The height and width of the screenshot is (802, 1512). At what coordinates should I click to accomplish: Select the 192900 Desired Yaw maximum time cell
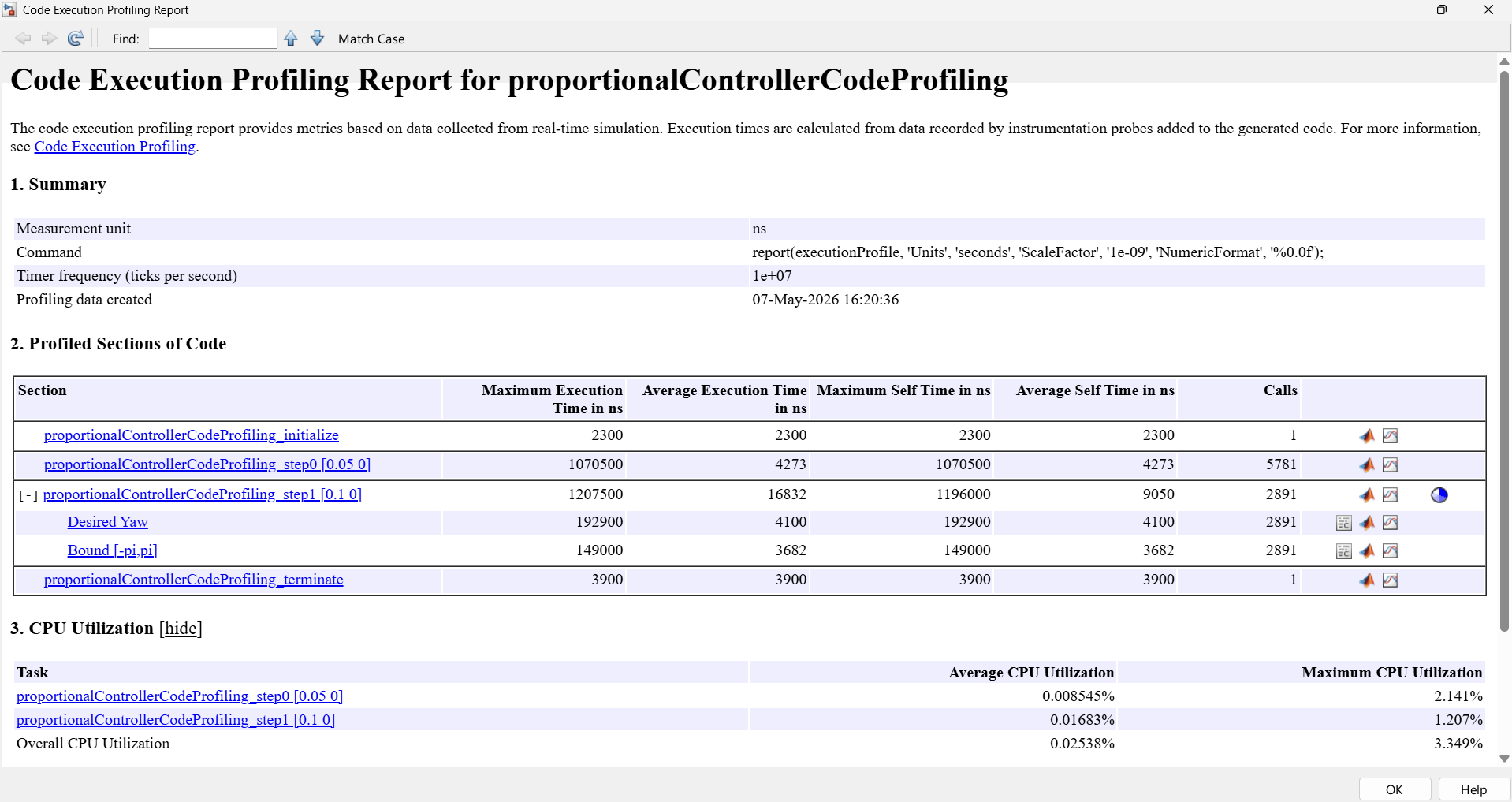pos(599,522)
